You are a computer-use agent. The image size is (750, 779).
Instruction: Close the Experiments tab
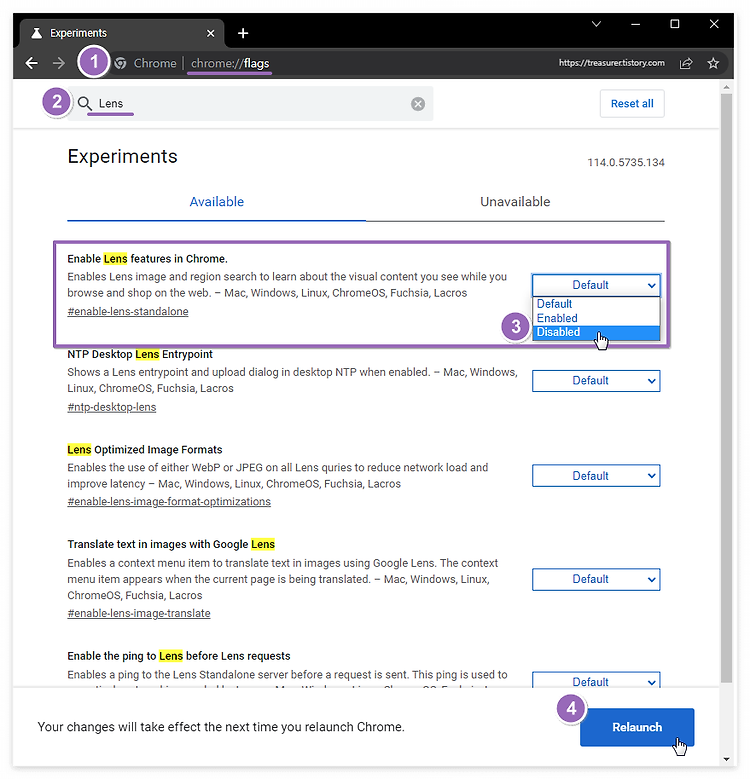click(211, 33)
